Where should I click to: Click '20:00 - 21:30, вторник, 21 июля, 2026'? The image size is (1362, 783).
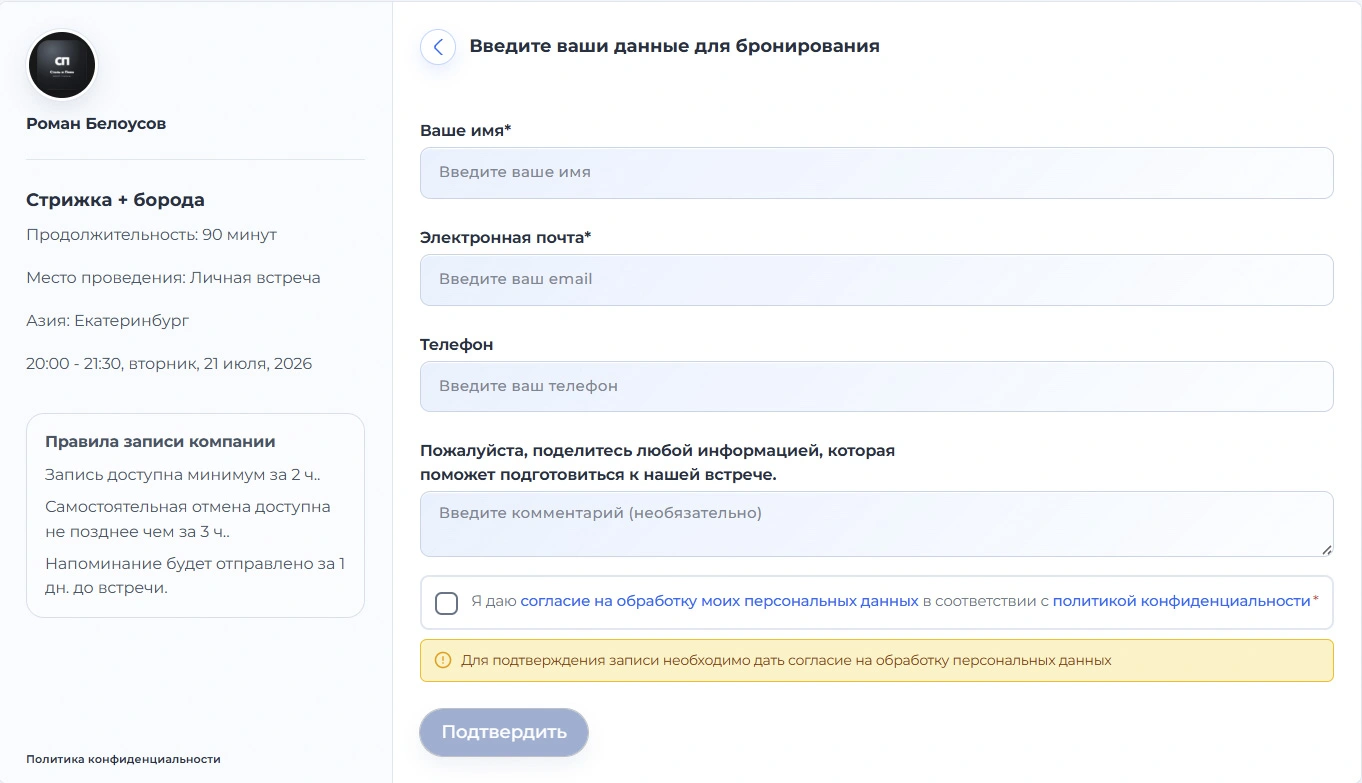coord(169,364)
